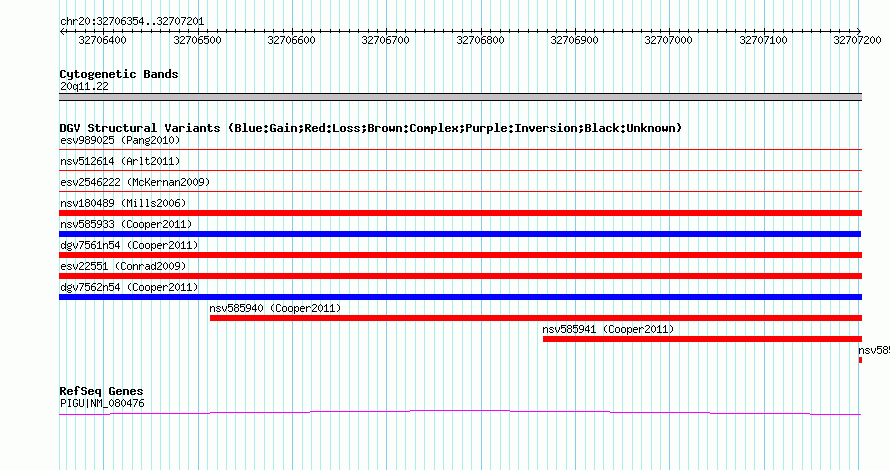Open the esv2546222 (McKernan2009) variant label
The image size is (890, 470).
coord(135,182)
